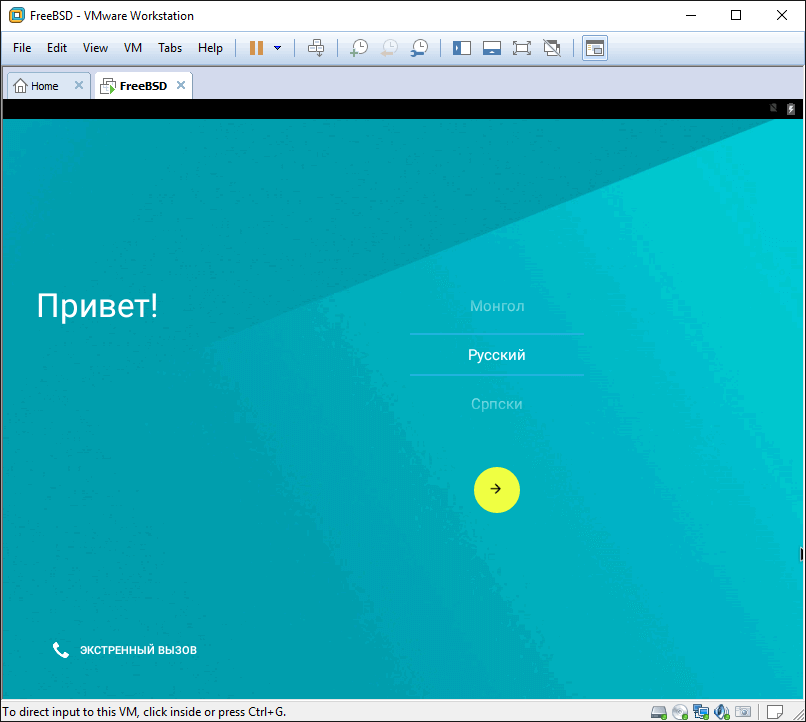Select Монгол language in the list
This screenshot has height=722, width=806.
pos(497,306)
